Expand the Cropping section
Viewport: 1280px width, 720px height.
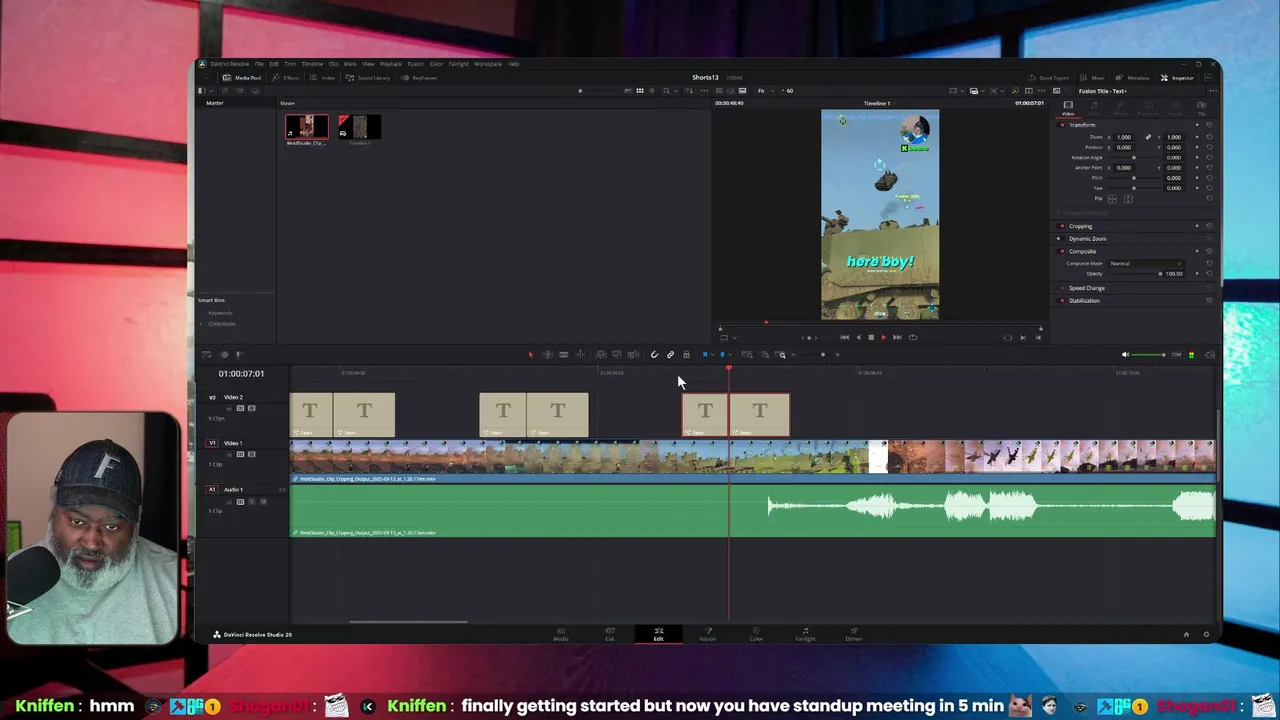coord(1081,226)
